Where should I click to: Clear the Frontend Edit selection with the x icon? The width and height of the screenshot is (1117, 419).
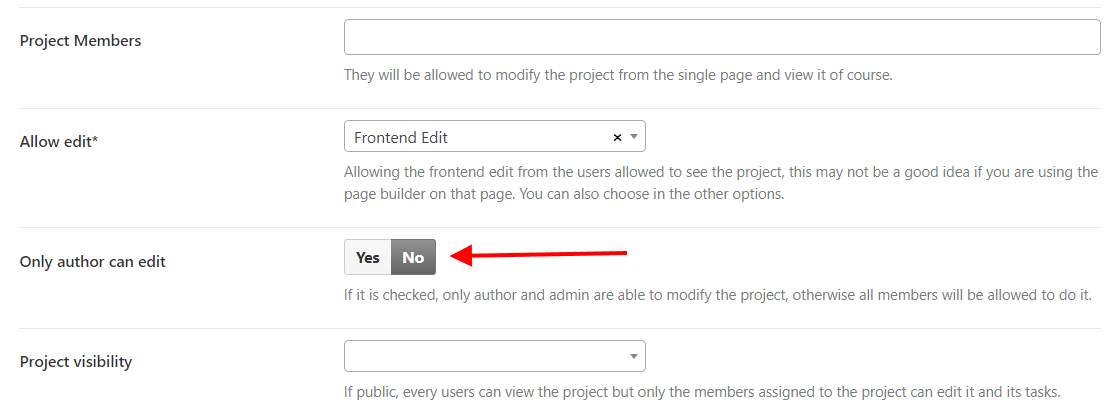pos(617,137)
